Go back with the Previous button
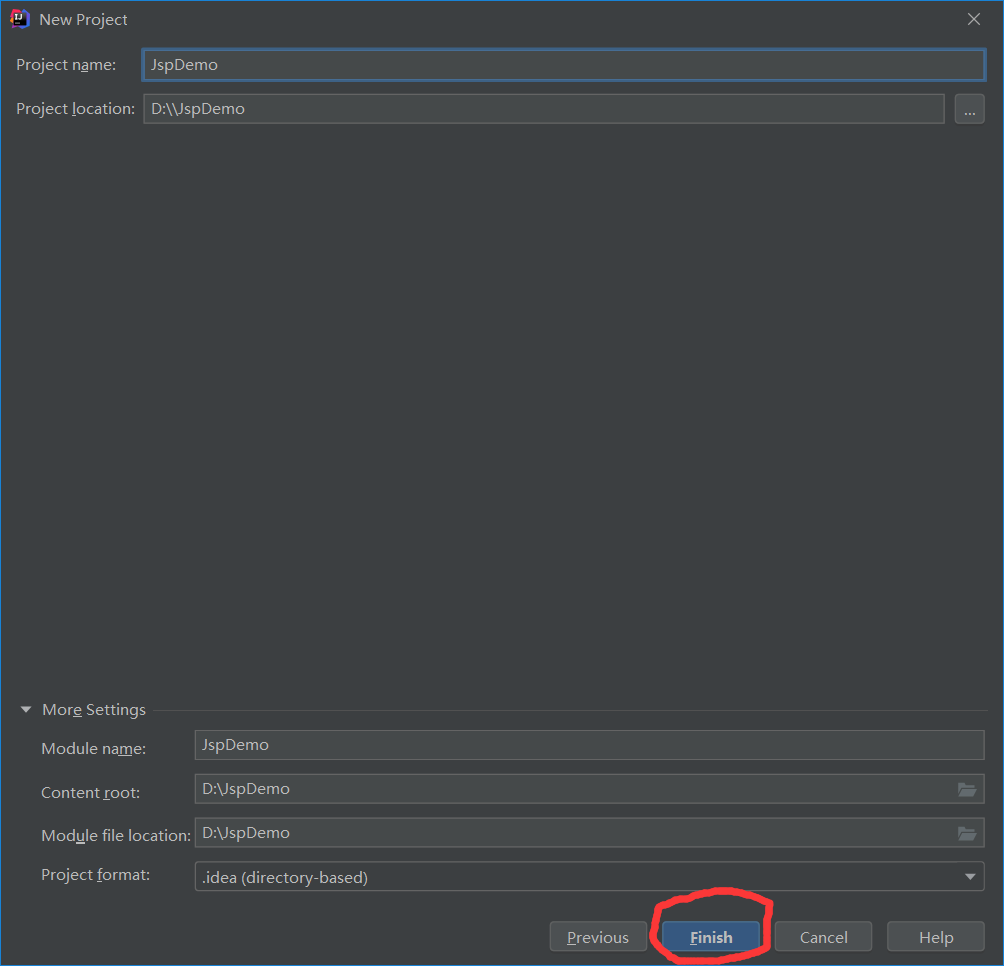 pos(598,937)
